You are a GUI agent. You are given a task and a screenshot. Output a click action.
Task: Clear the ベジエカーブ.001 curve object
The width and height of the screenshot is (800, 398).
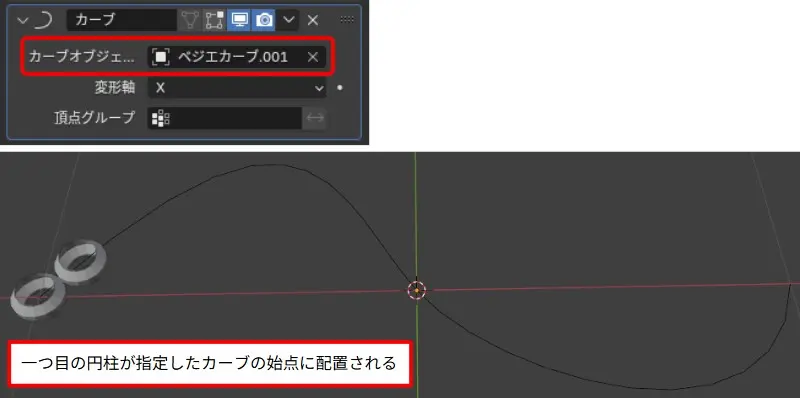pyautogui.click(x=313, y=57)
